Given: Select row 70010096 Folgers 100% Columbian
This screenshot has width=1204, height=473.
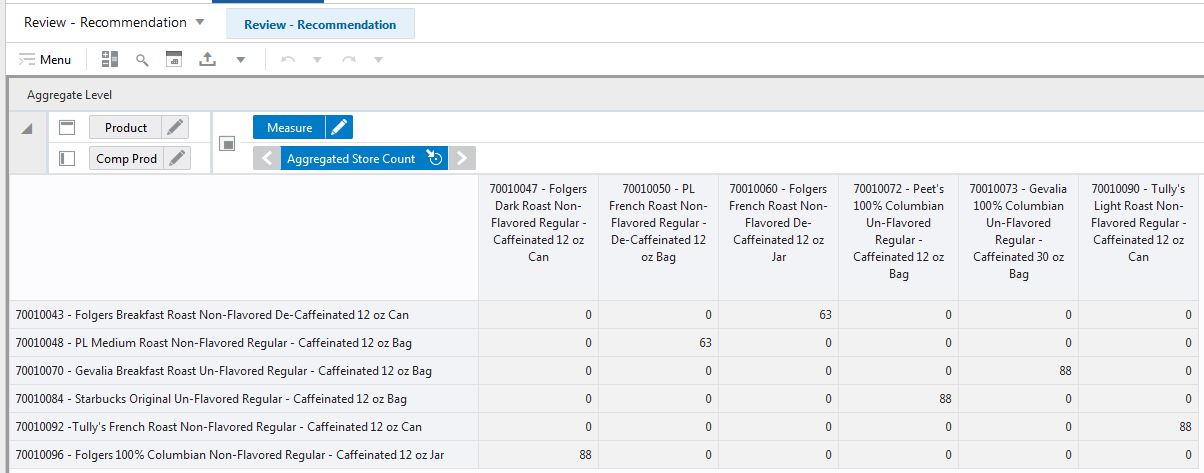Looking at the screenshot, I should (244, 454).
